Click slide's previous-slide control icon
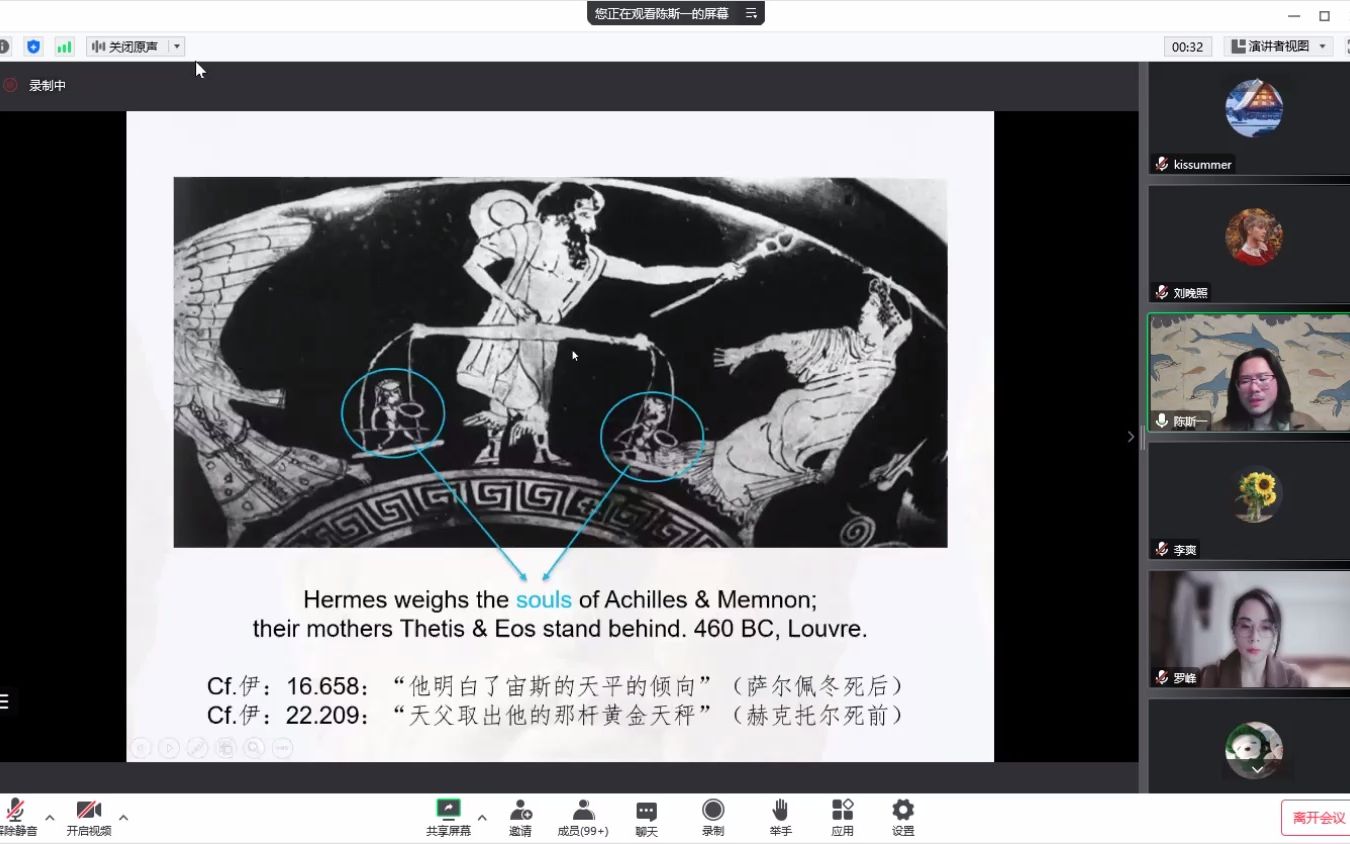Viewport: 1350px width, 844px height. pyautogui.click(x=141, y=747)
